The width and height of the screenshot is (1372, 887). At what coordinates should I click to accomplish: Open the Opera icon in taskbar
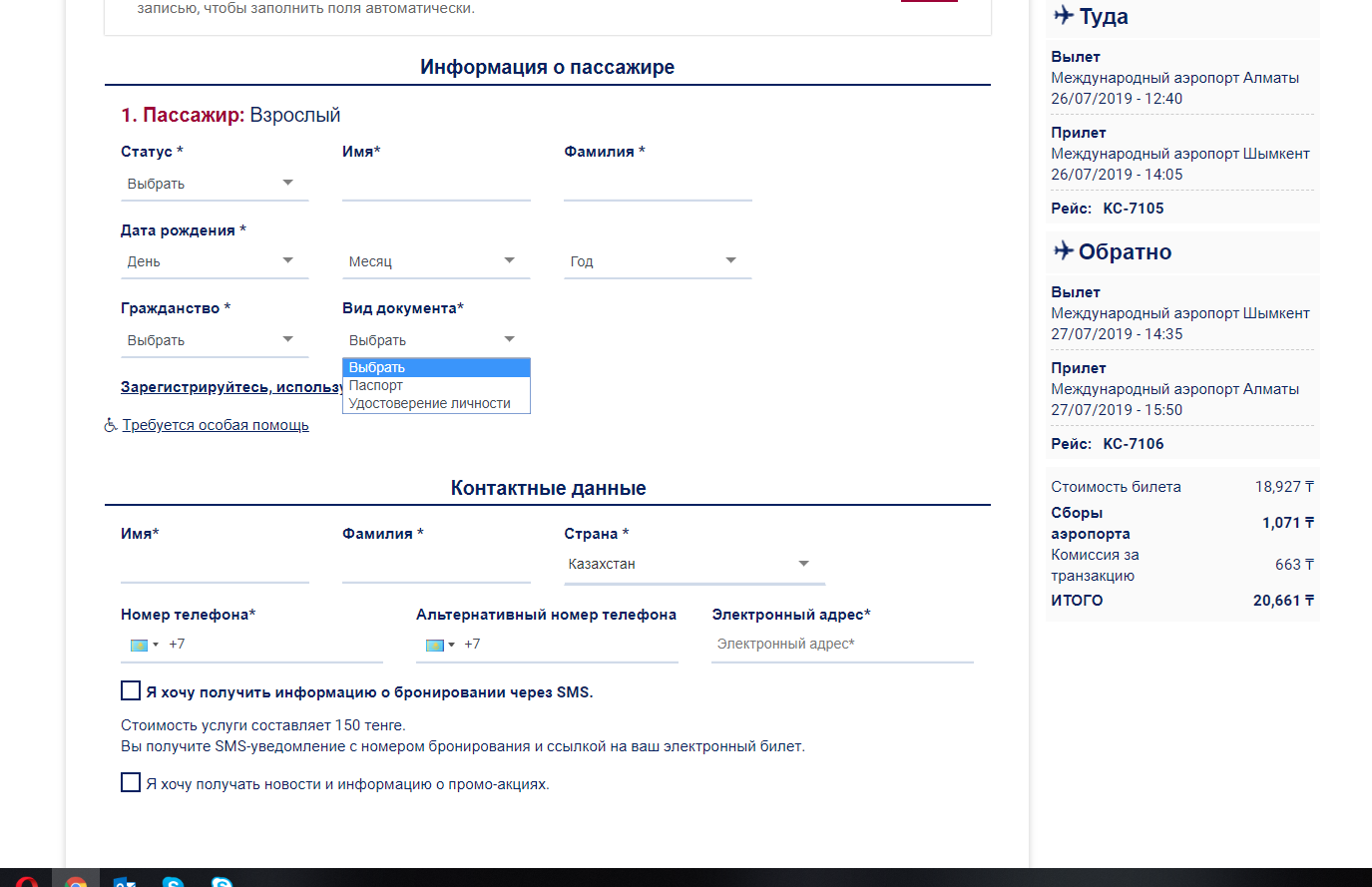coord(27,882)
